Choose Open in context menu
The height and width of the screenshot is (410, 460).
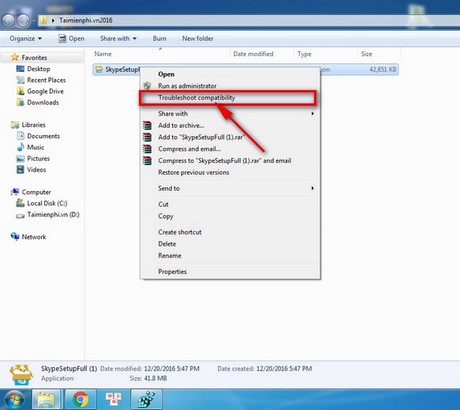(x=166, y=74)
